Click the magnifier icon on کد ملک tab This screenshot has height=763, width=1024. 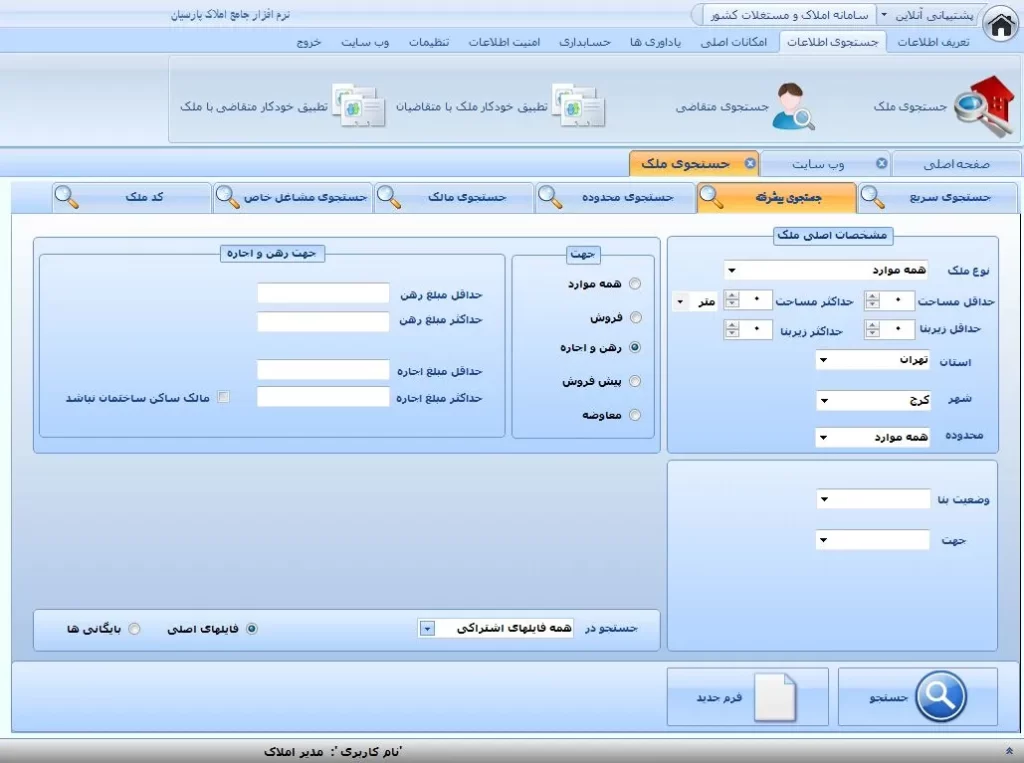pyautogui.click(x=67, y=198)
